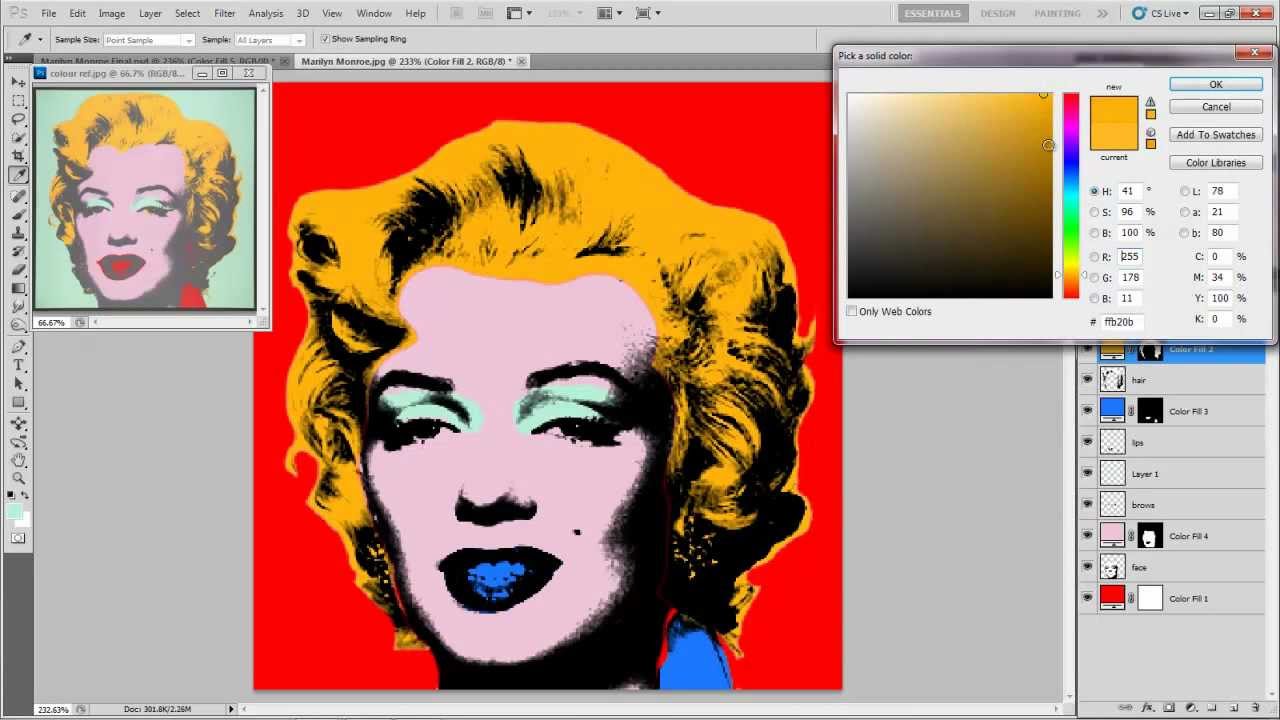Select the Clone Stamp tool
This screenshot has width=1280, height=720.
point(19,233)
